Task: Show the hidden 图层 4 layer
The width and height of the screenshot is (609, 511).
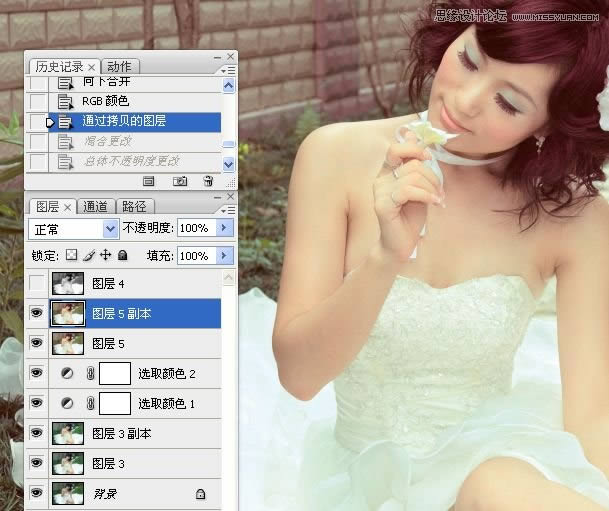Action: tap(37, 283)
